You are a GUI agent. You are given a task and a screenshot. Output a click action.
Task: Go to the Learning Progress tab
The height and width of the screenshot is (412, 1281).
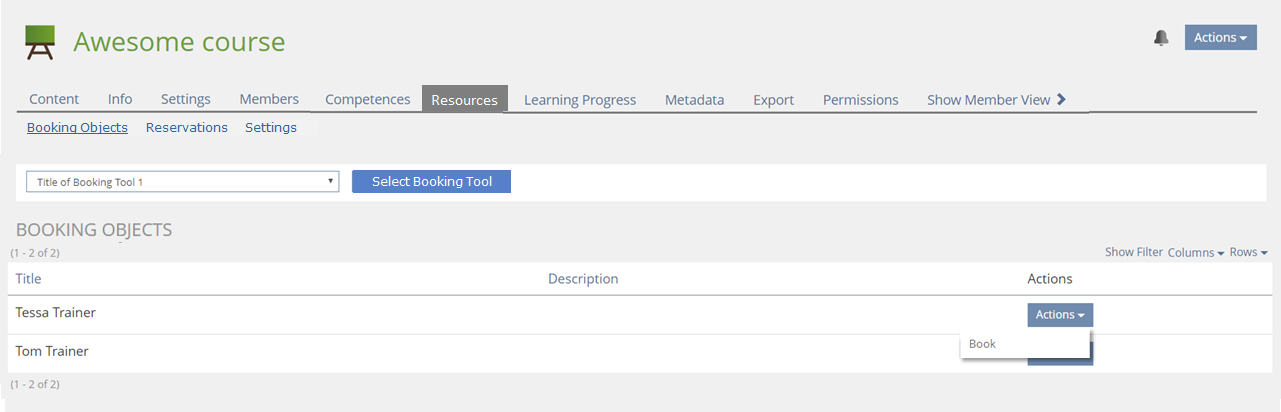580,100
